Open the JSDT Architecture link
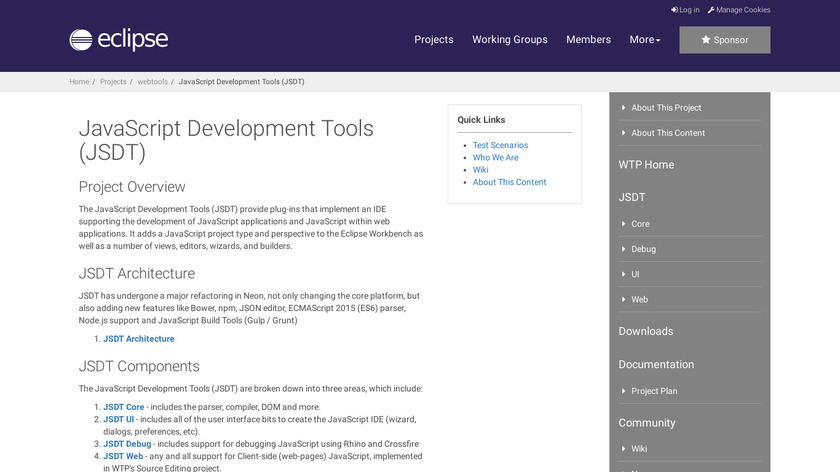This screenshot has width=840, height=472. [x=139, y=339]
